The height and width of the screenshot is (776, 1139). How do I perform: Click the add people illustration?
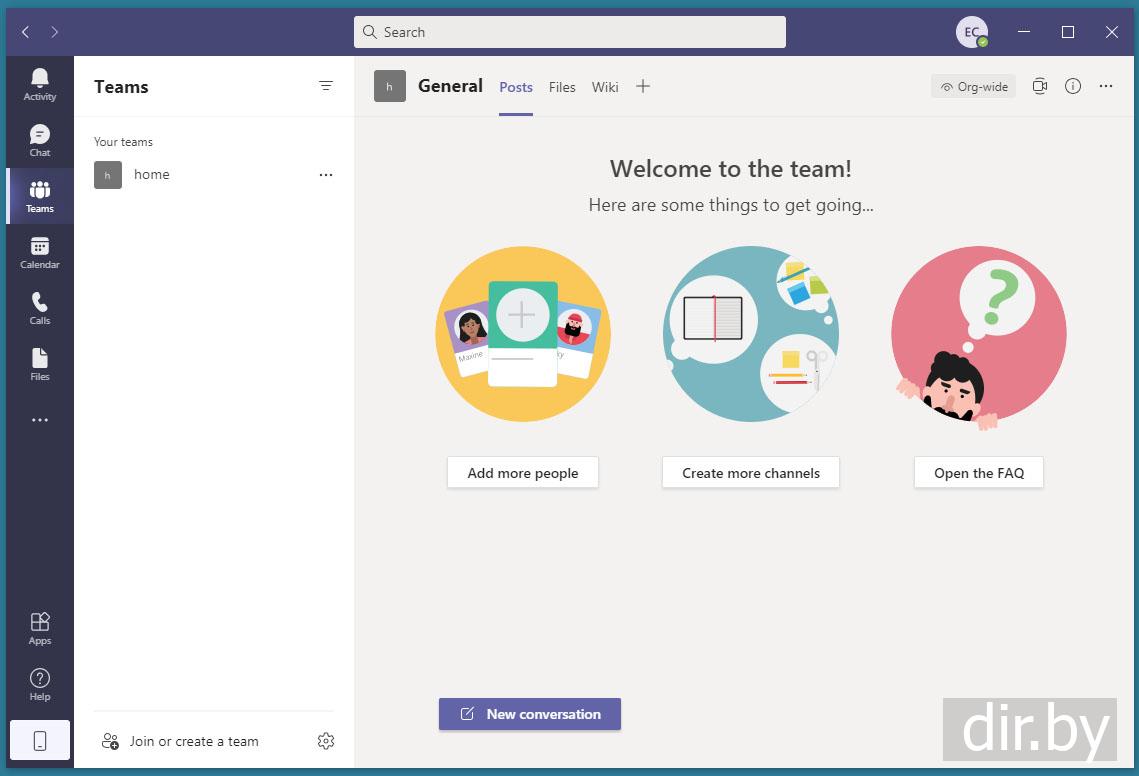[523, 334]
